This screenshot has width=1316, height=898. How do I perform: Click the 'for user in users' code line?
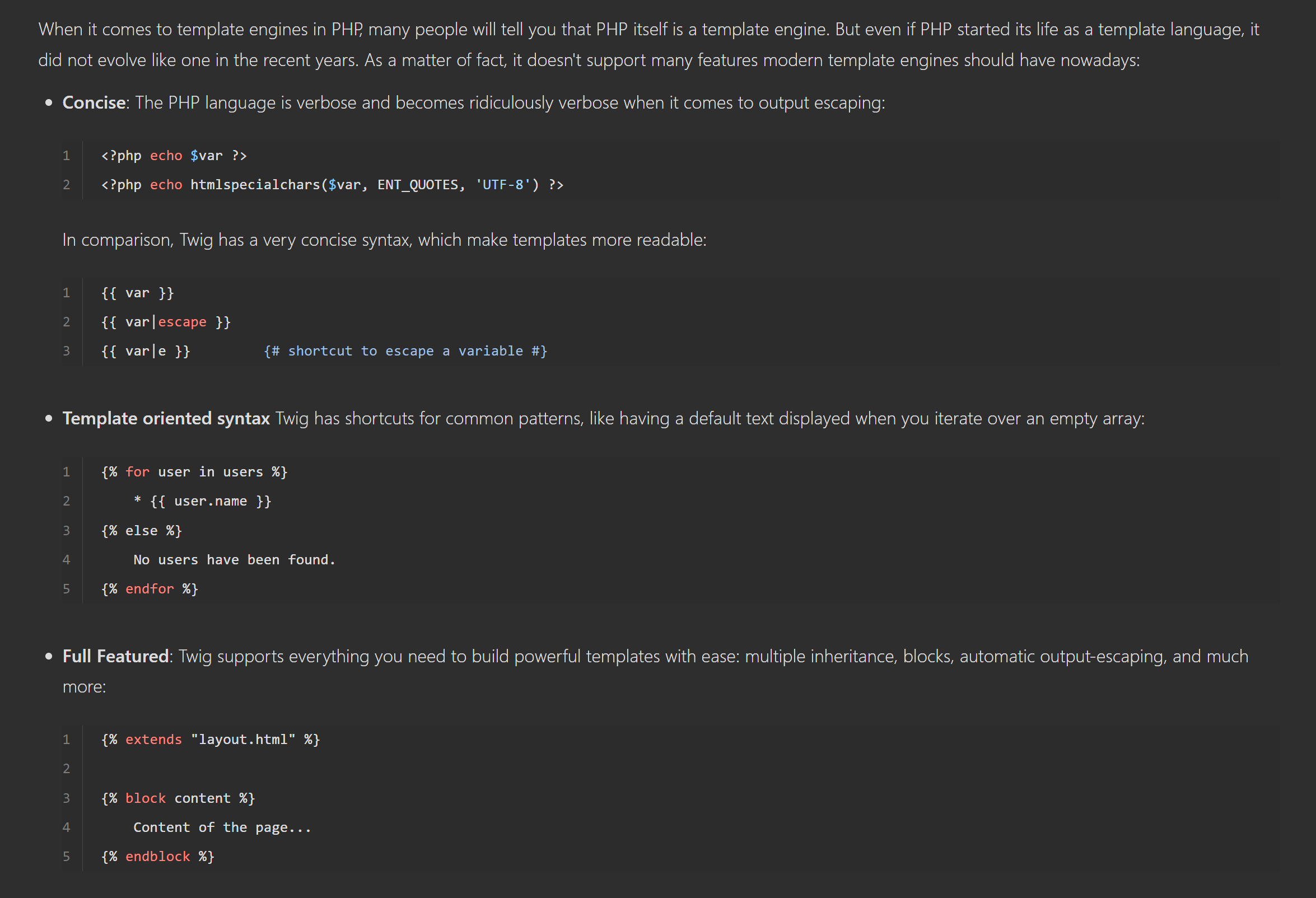tap(194, 472)
